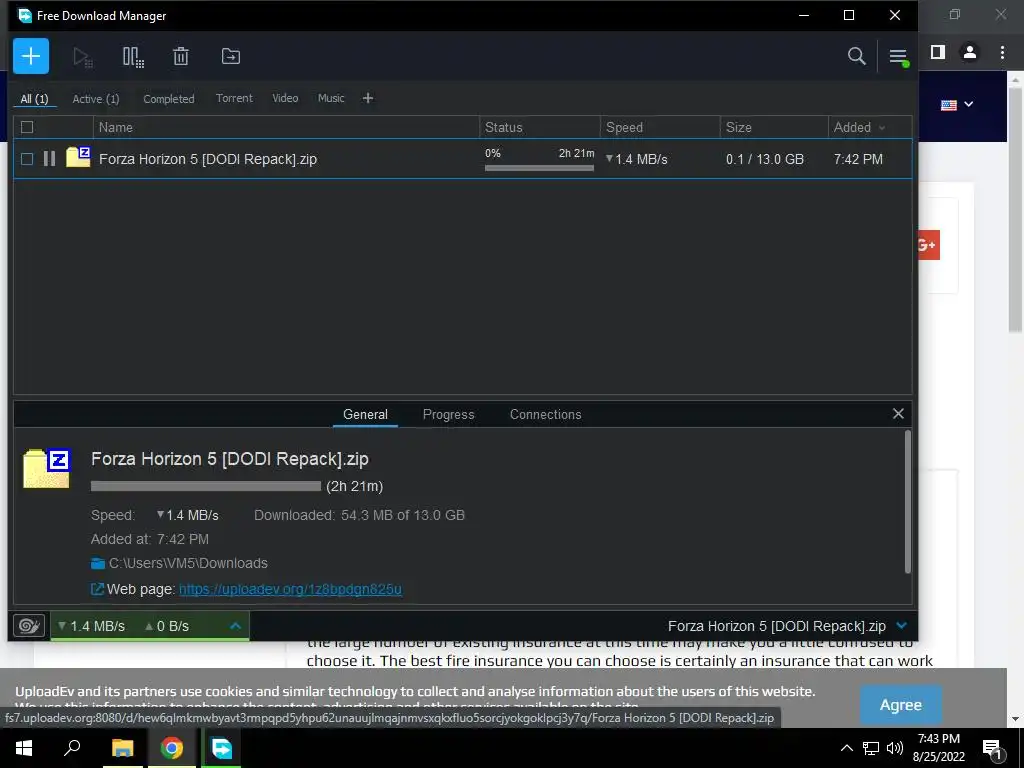
Task: Sort by Size column header
Action: click(x=774, y=127)
